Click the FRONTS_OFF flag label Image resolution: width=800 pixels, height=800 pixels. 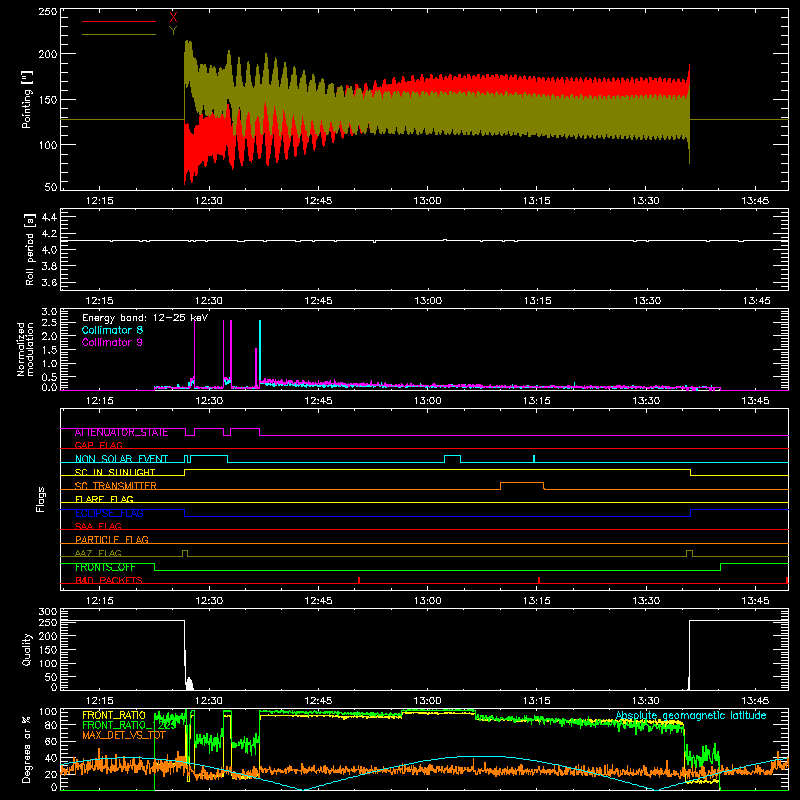(105, 567)
